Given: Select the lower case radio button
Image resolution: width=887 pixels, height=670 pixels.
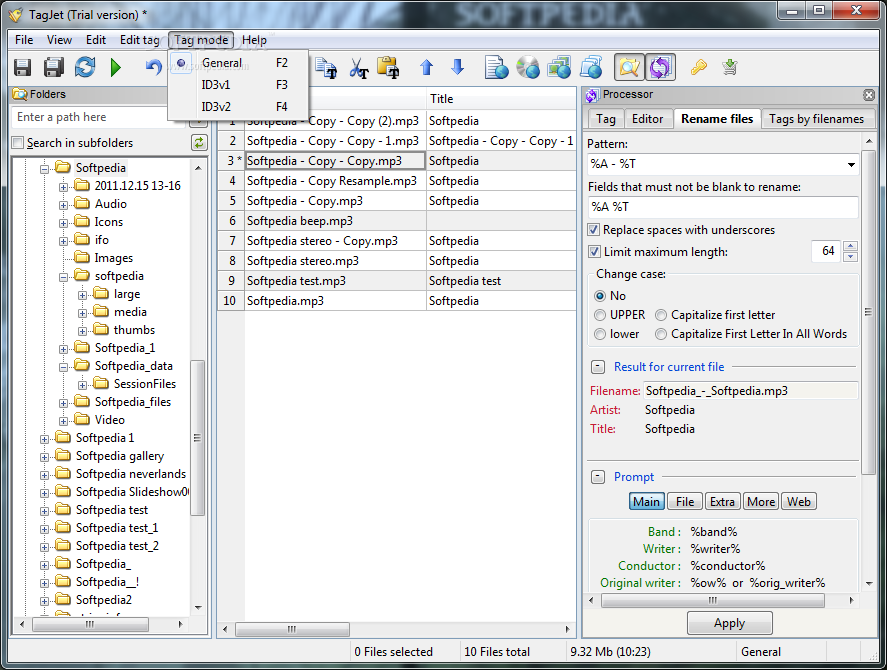Looking at the screenshot, I should [x=600, y=334].
